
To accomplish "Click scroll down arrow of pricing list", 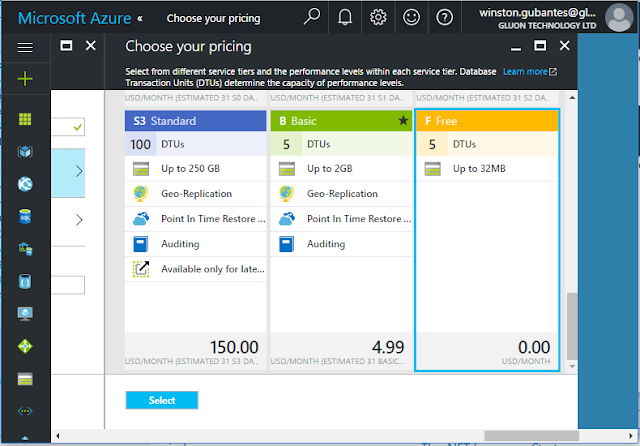I will [x=572, y=366].
